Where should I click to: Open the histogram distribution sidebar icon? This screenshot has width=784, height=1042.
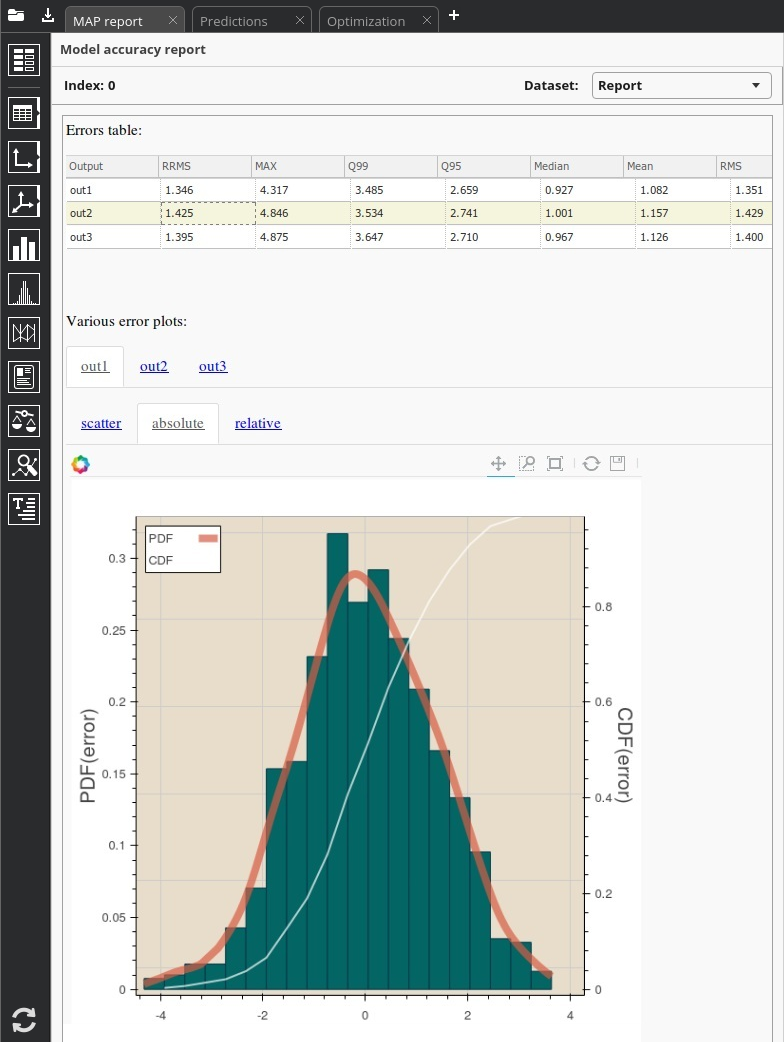[24, 290]
